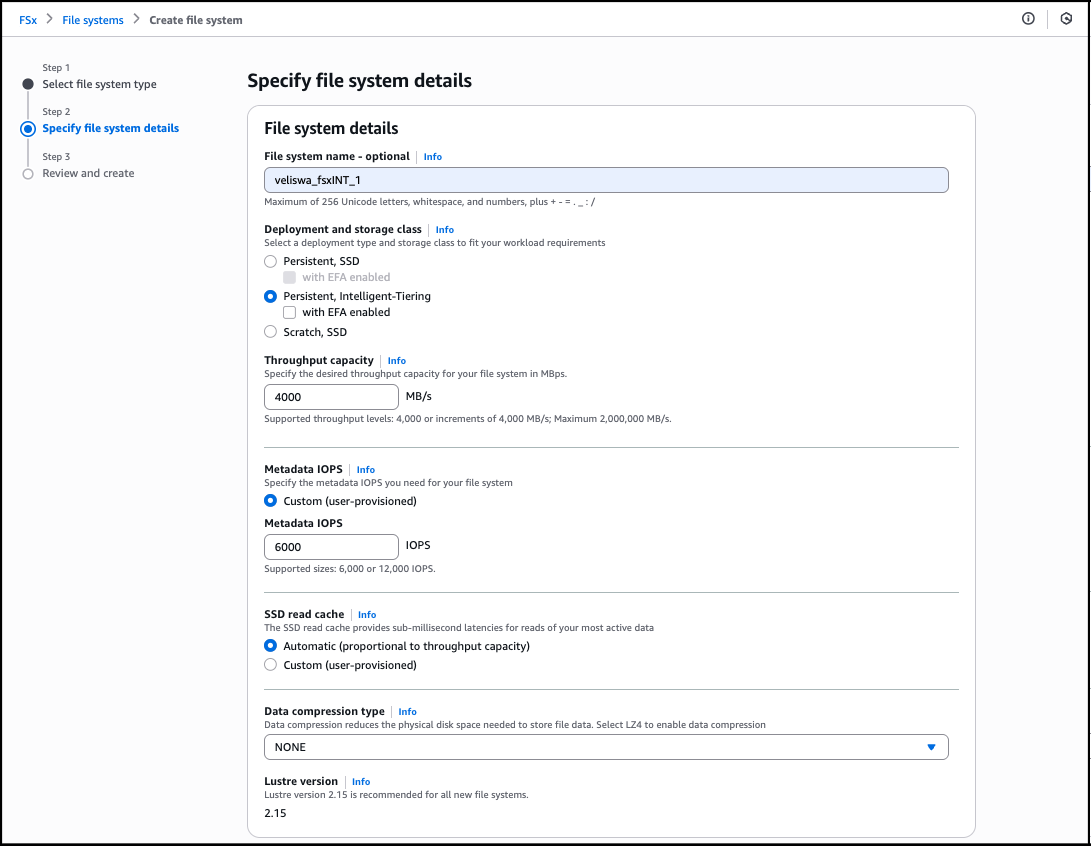Click 'Lustre version 2.15 is recommended' text
This screenshot has height=846, width=1091.
[x=396, y=795]
